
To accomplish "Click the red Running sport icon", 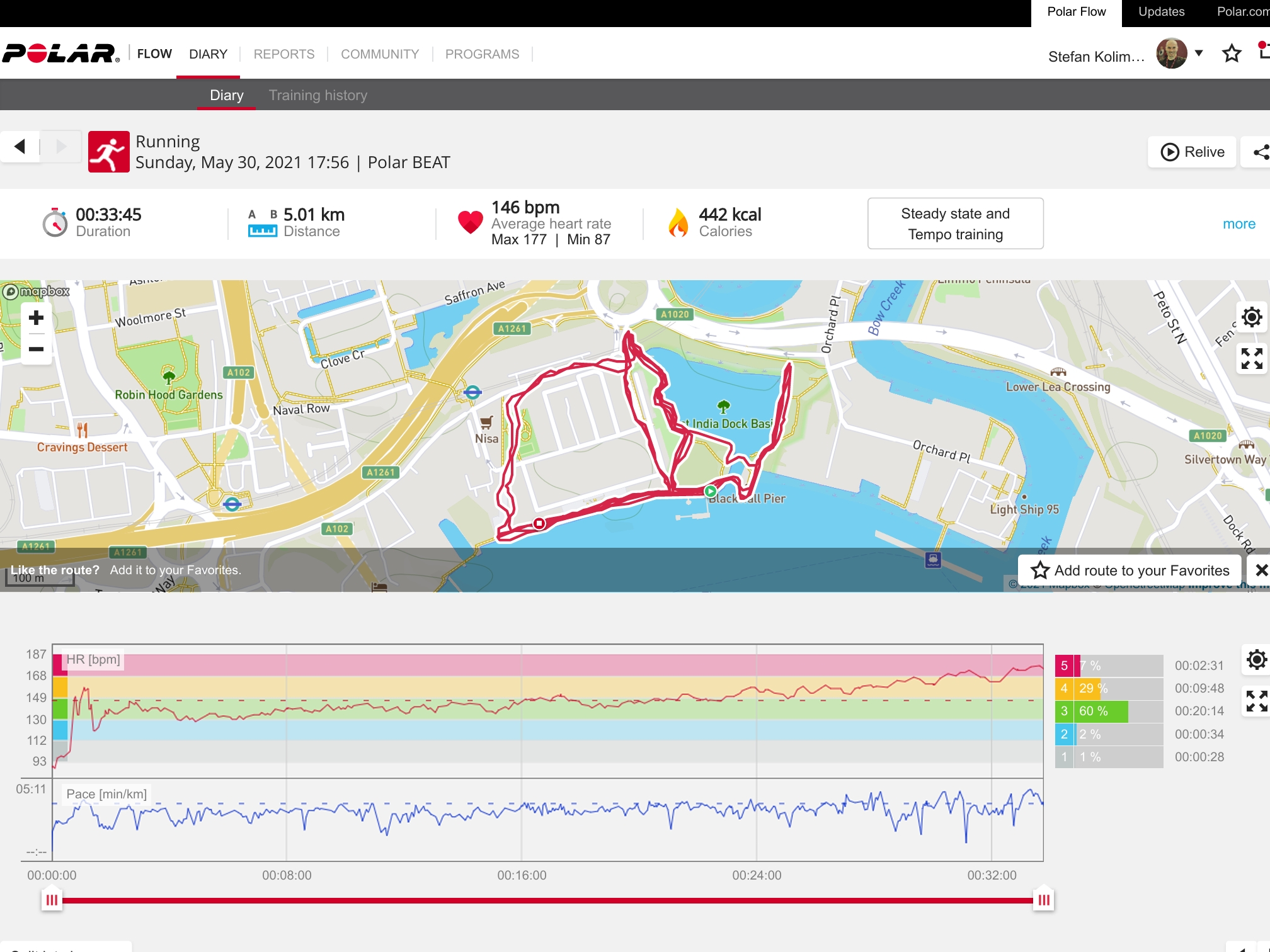I will point(109,152).
